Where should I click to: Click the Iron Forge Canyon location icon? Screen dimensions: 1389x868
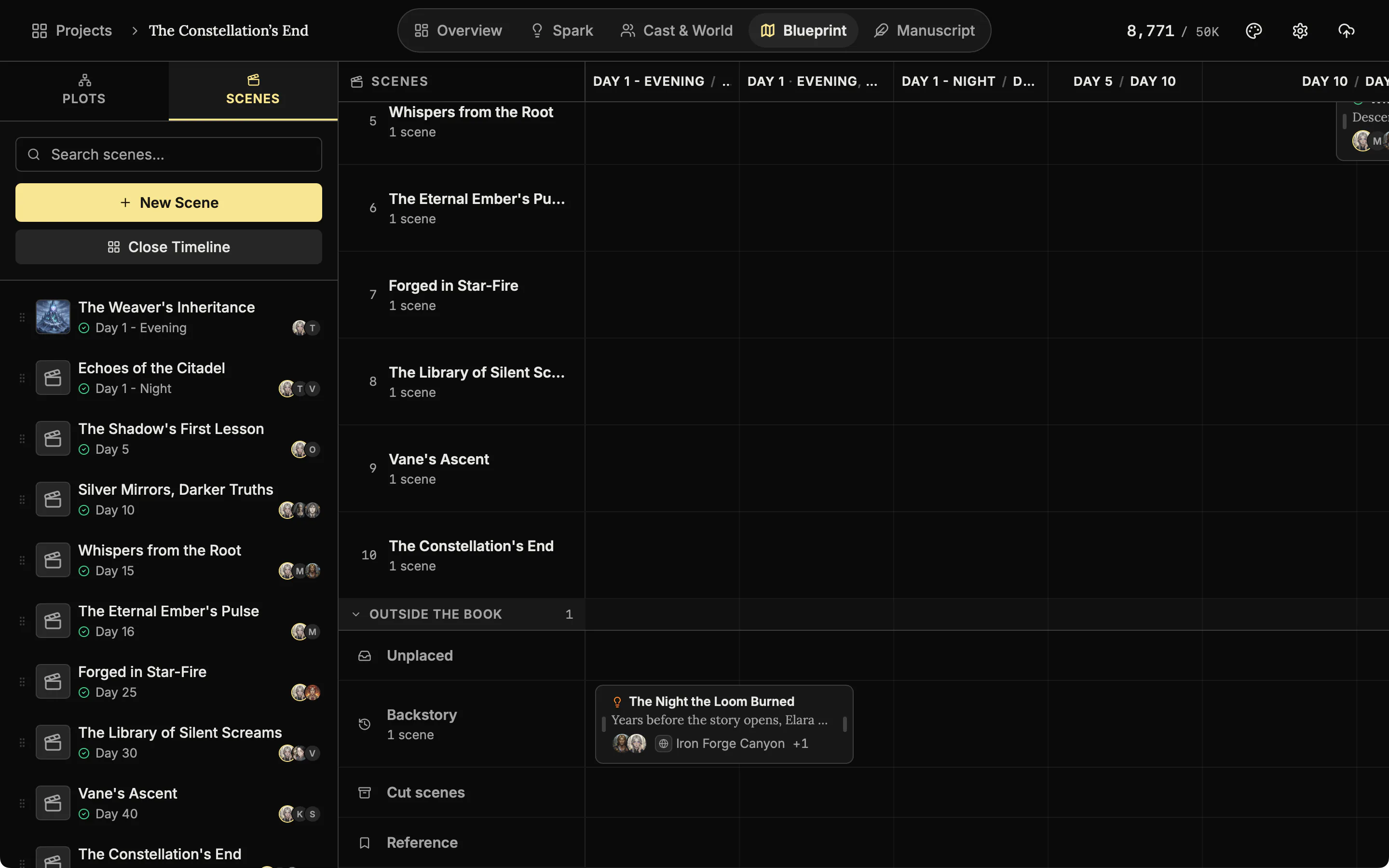pos(664,744)
